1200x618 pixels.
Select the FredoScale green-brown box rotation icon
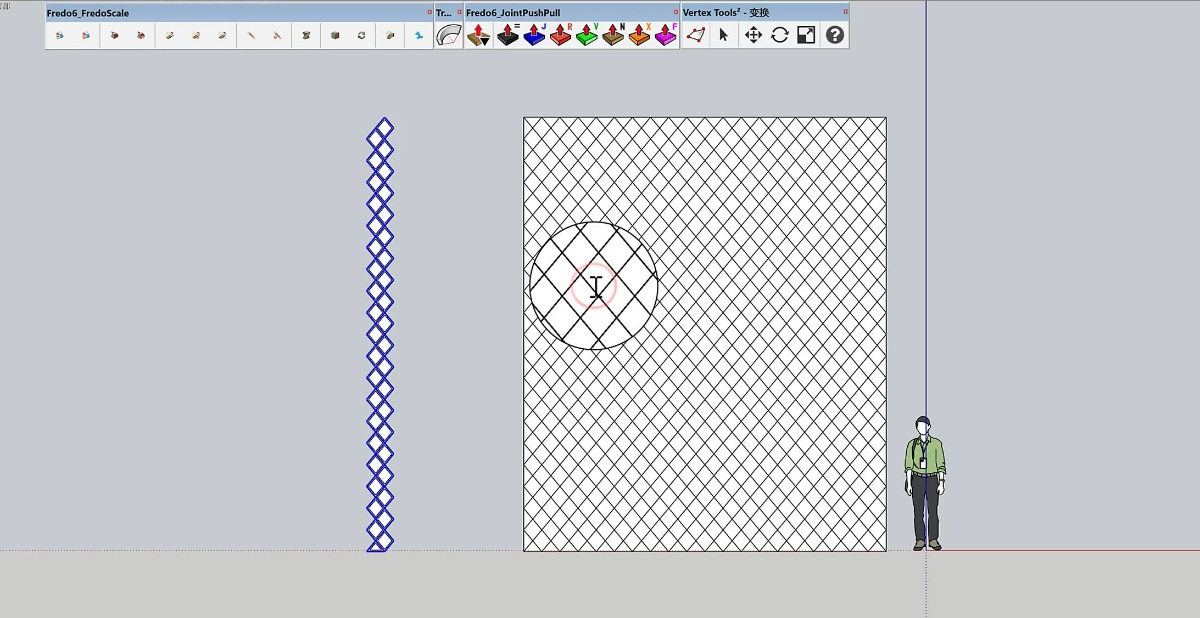point(334,36)
